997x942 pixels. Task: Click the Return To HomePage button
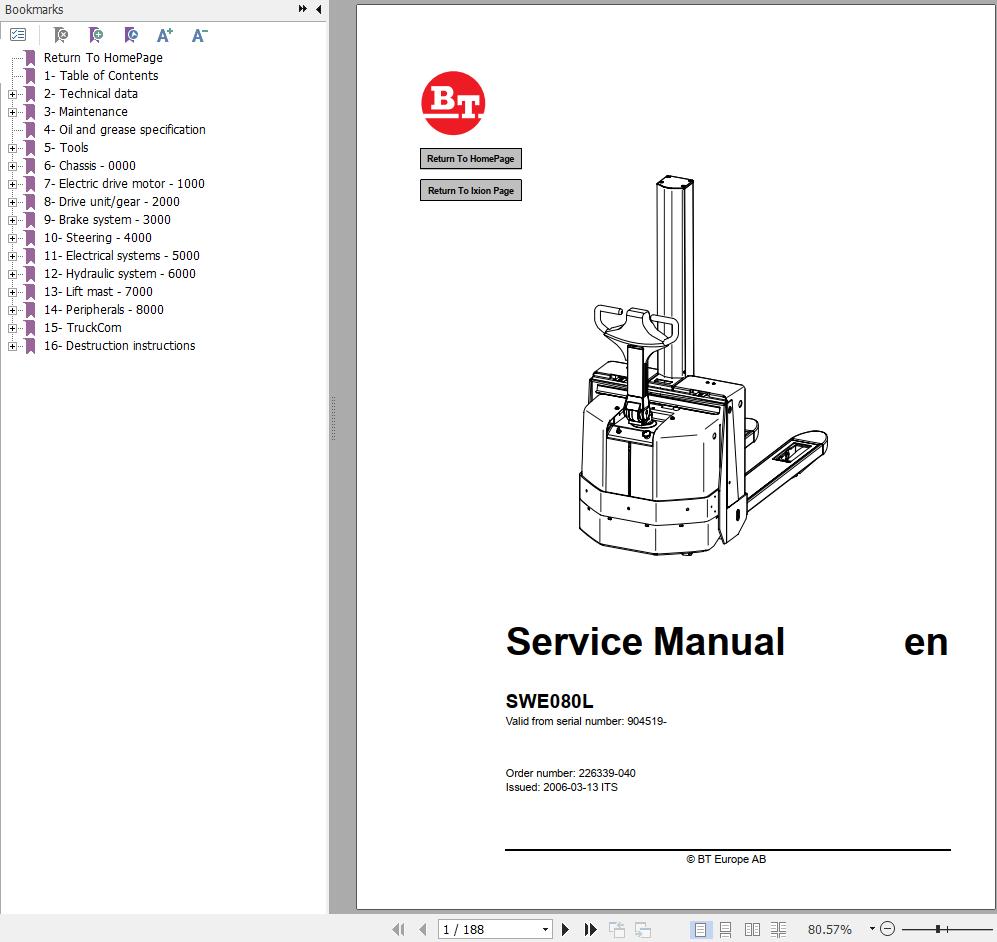point(470,159)
